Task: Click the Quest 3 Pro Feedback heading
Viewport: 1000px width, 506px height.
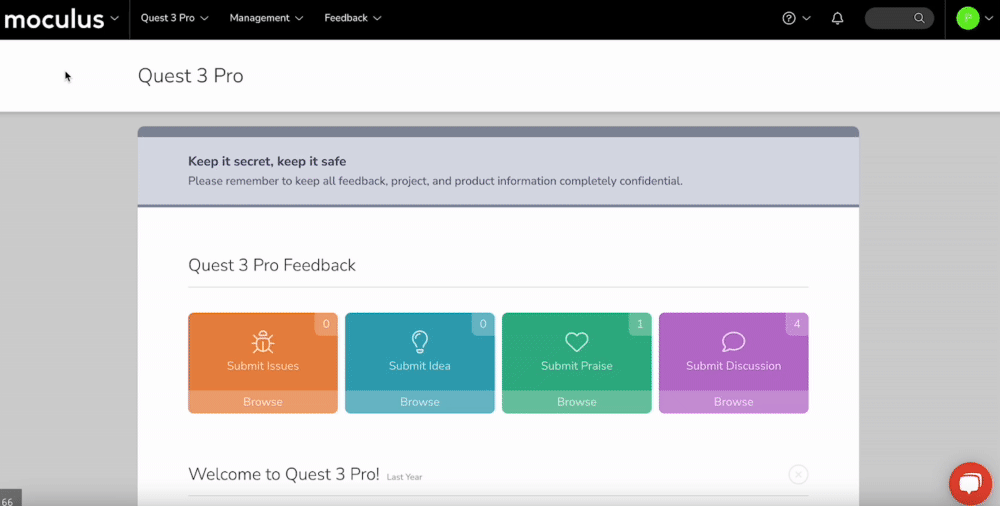Action: click(272, 265)
